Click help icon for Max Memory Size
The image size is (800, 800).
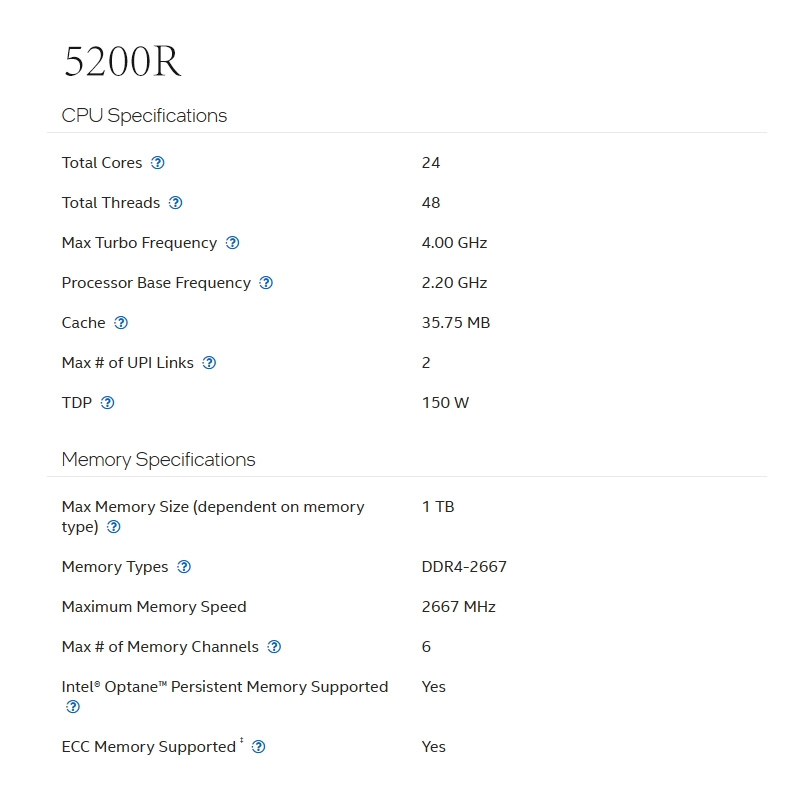(x=114, y=527)
